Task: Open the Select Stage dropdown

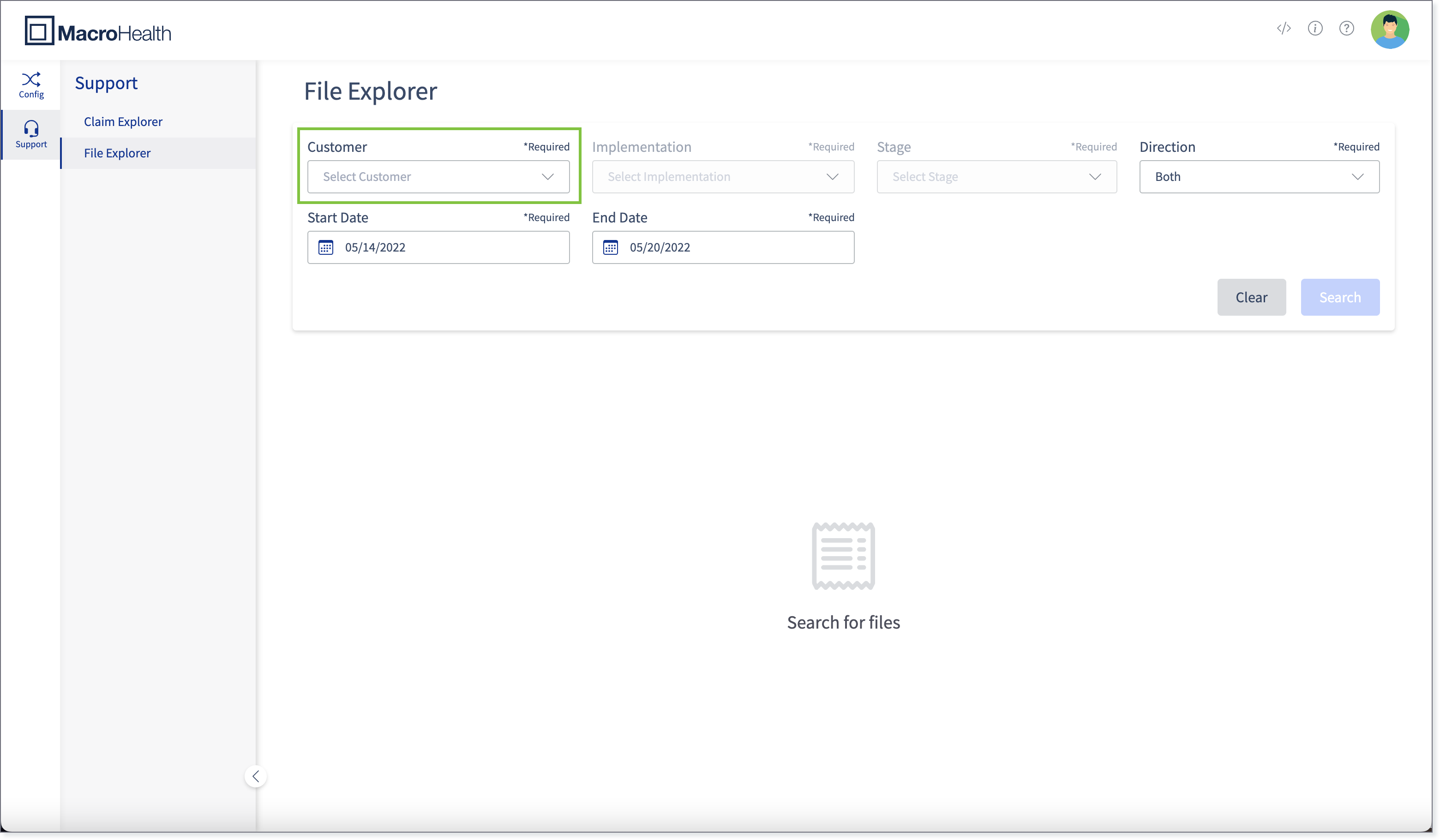Action: (996, 177)
